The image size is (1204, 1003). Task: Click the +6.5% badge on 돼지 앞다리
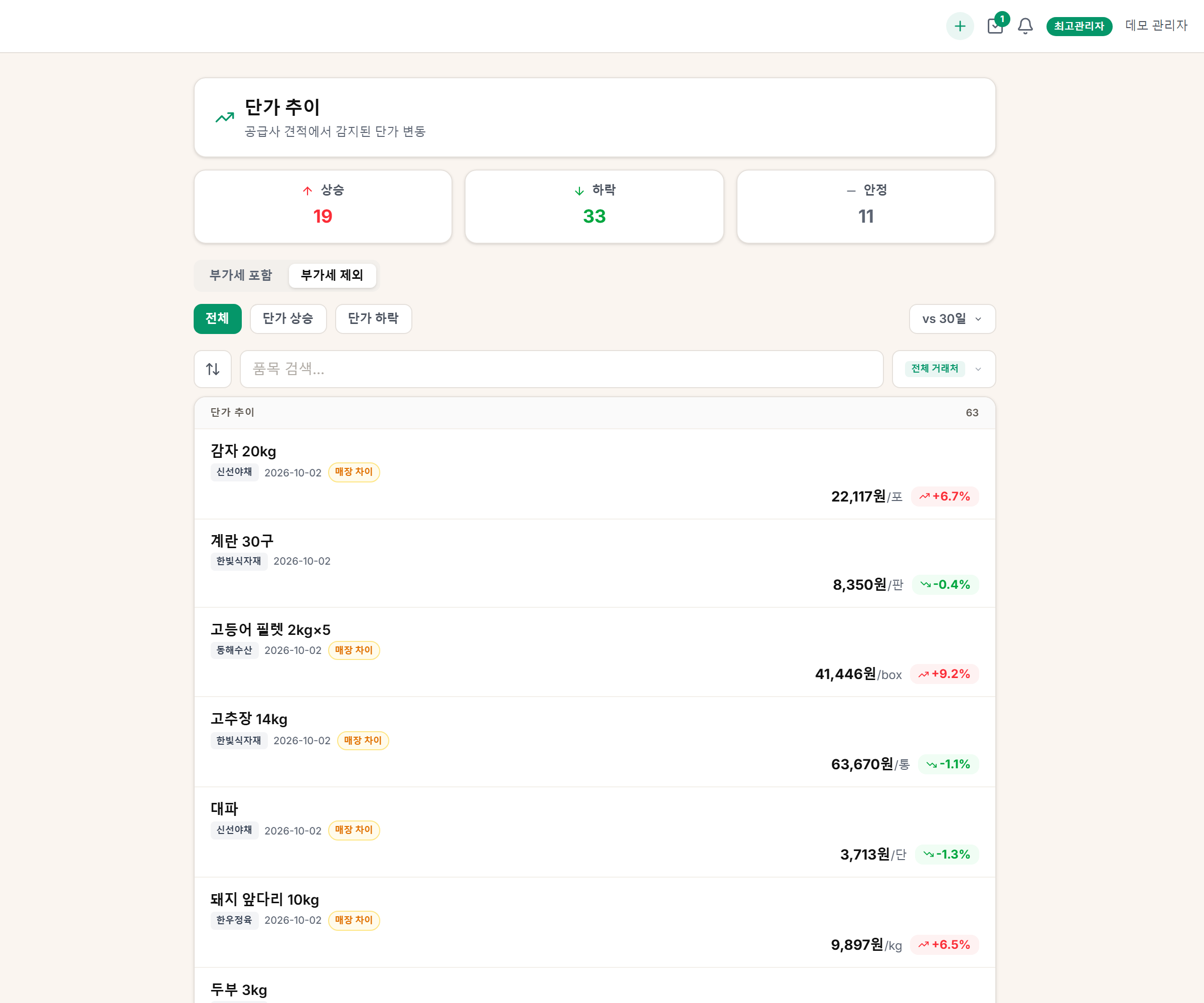pos(944,944)
